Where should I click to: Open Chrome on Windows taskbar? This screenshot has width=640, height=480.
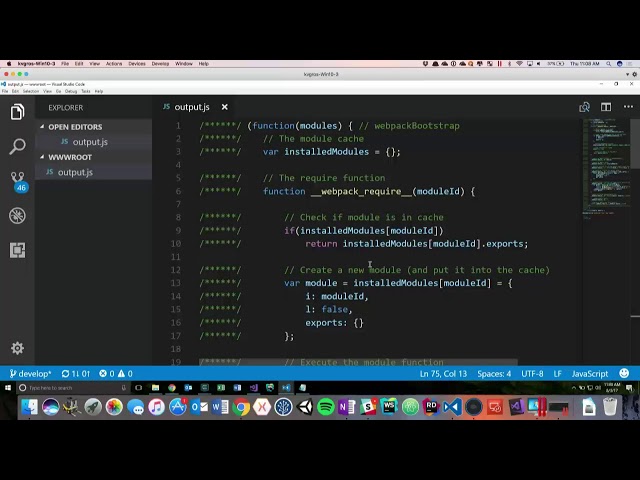coord(172,388)
